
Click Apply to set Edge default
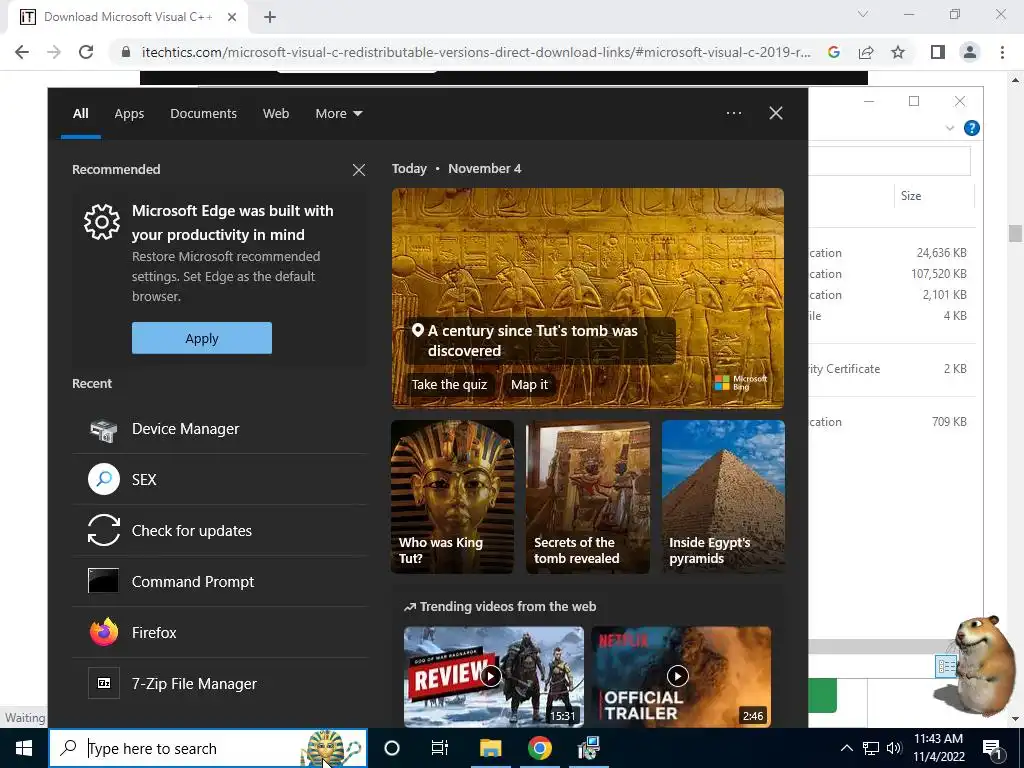coord(202,338)
